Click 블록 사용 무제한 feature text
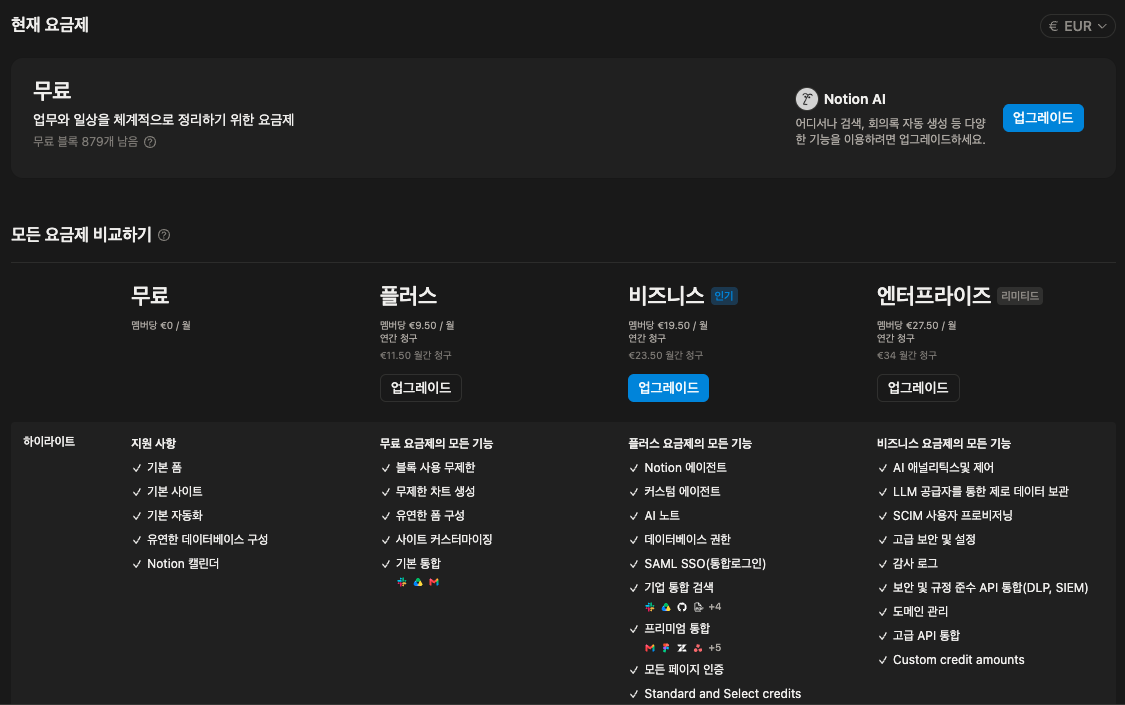Screen dimensions: 1125x705 tap(436, 468)
